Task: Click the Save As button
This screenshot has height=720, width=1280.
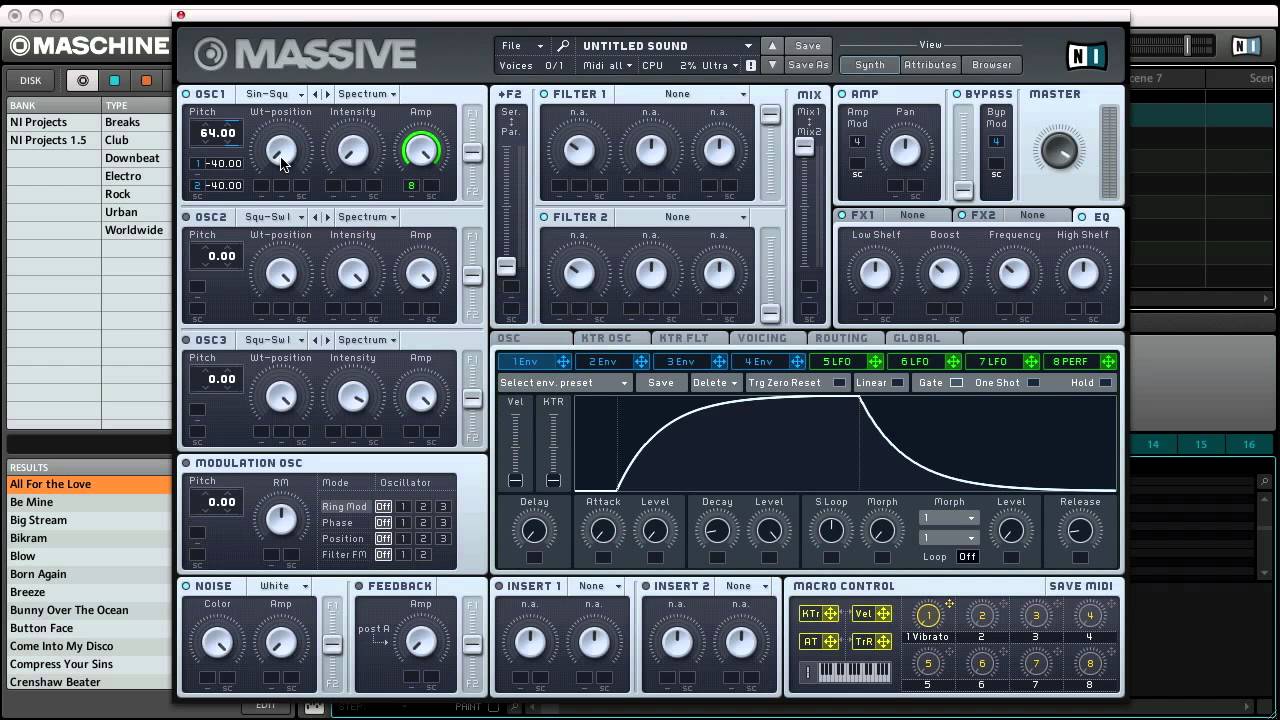Action: (x=808, y=65)
